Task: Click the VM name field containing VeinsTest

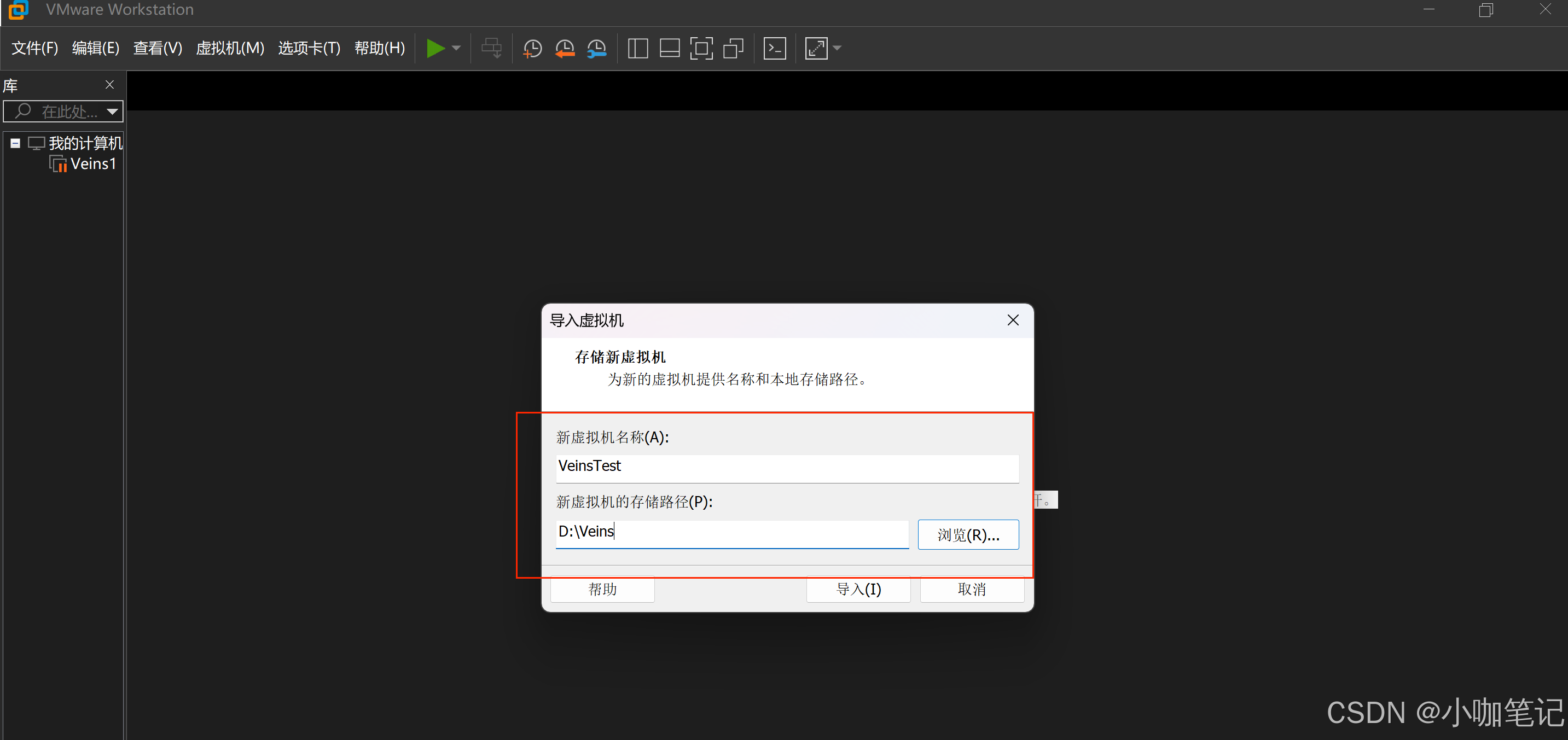Action: point(786,466)
